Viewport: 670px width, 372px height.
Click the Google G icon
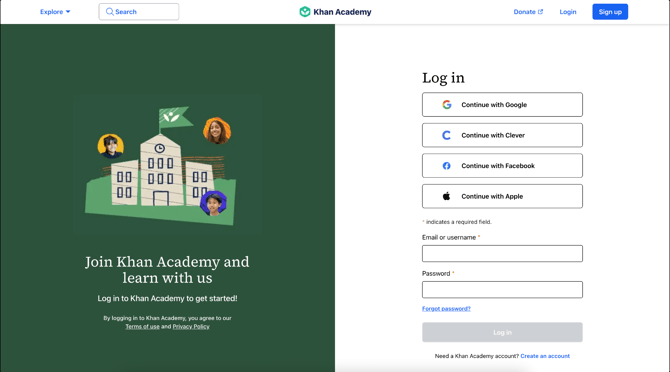[x=447, y=105]
